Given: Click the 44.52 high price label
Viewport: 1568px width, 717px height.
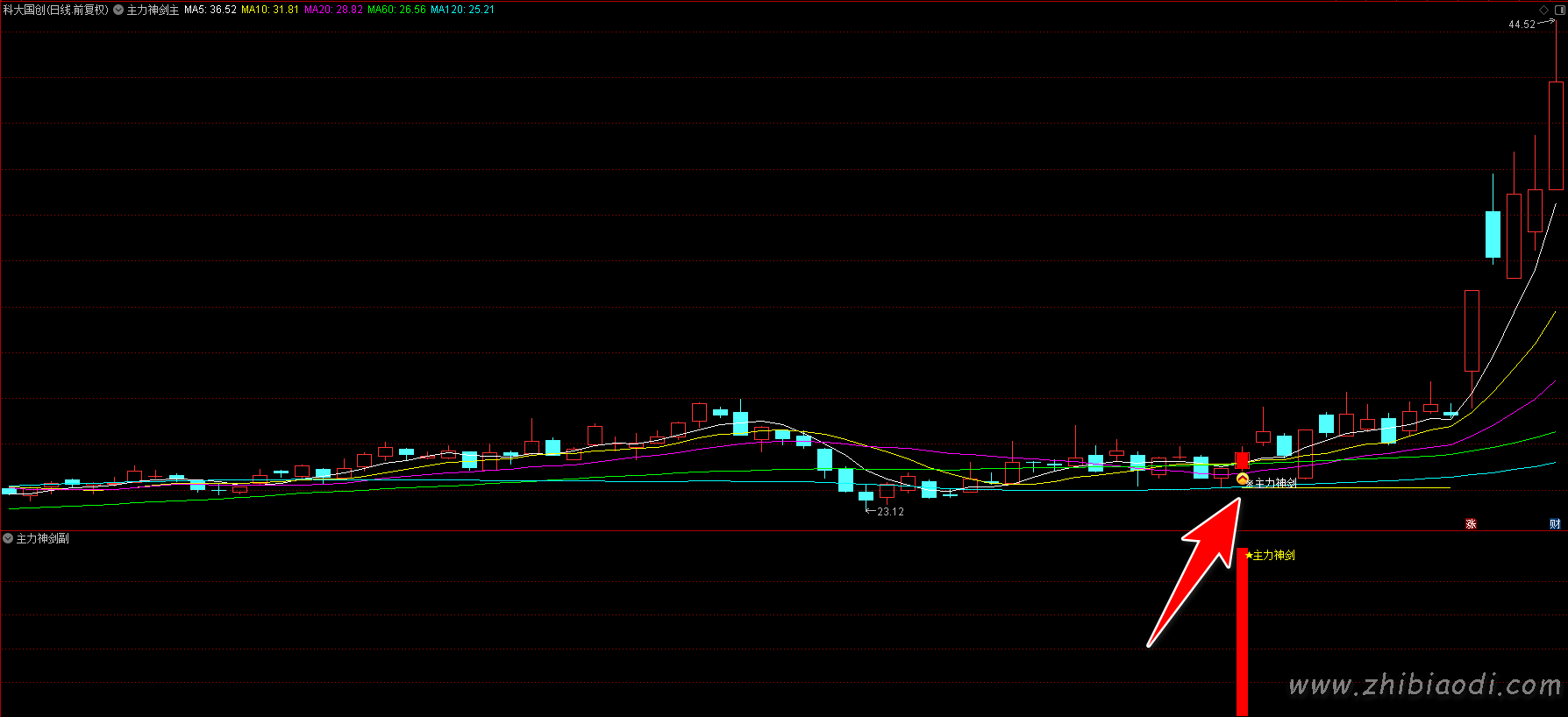Looking at the screenshot, I should coord(1522,25).
